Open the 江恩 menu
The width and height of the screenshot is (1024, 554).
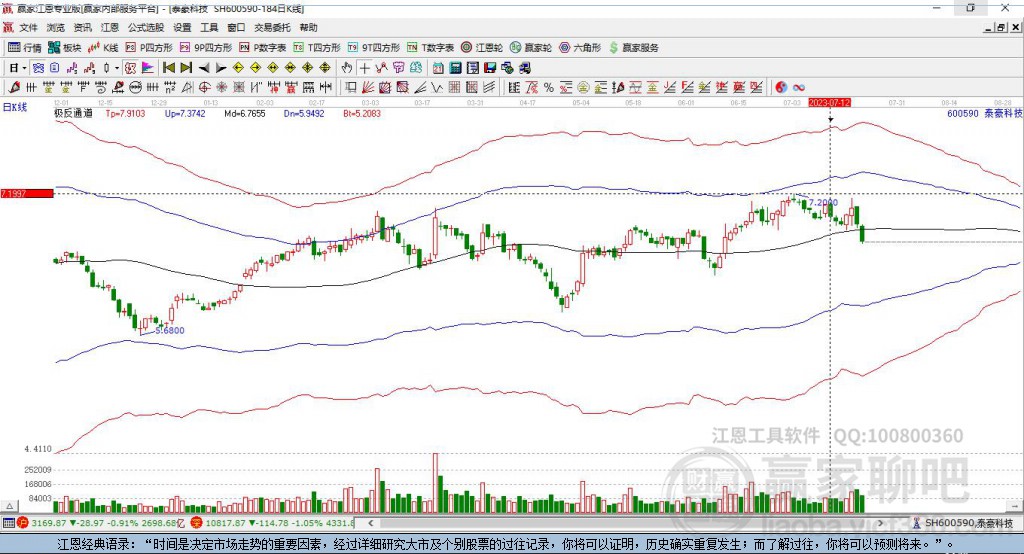(x=110, y=27)
